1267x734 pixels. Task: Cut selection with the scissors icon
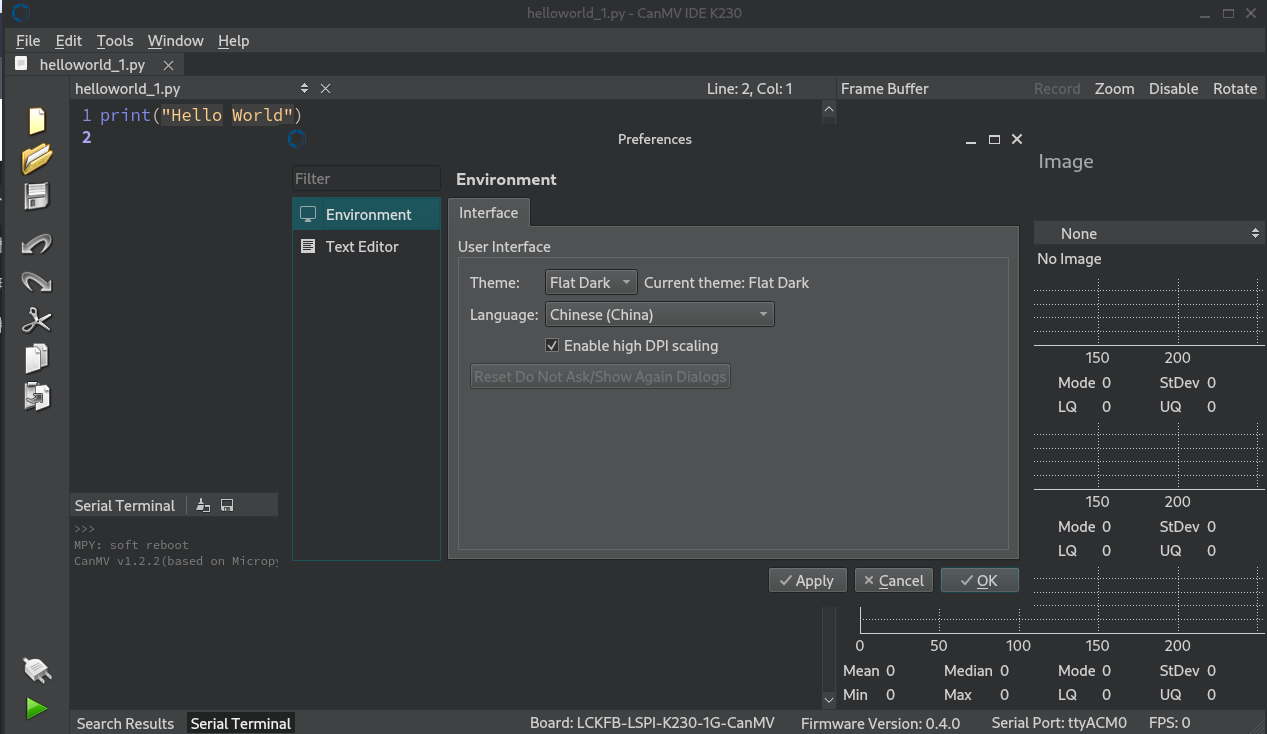37,320
